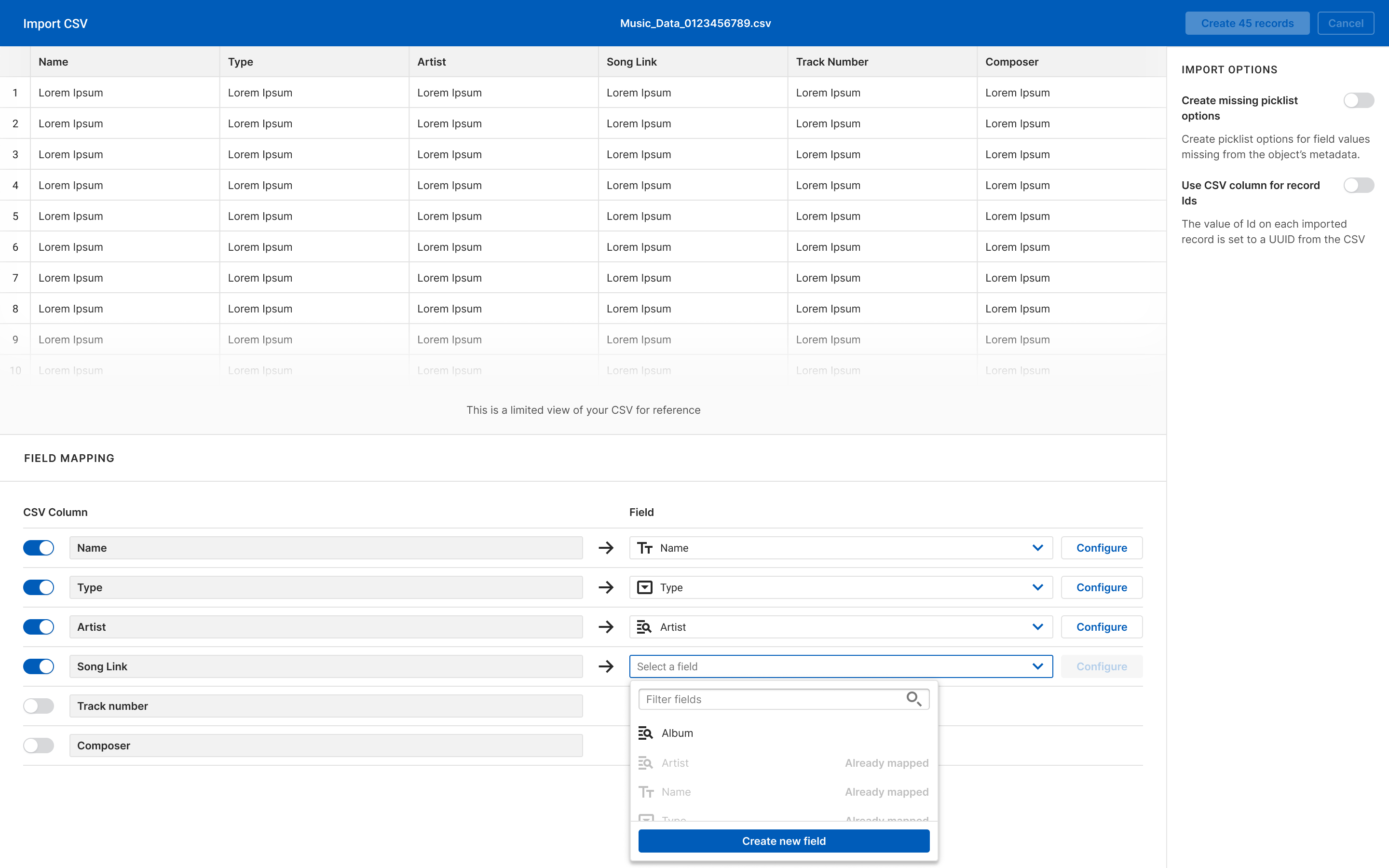Click the text type icon in Name field
Screen dimensions: 1389x868
point(644,548)
